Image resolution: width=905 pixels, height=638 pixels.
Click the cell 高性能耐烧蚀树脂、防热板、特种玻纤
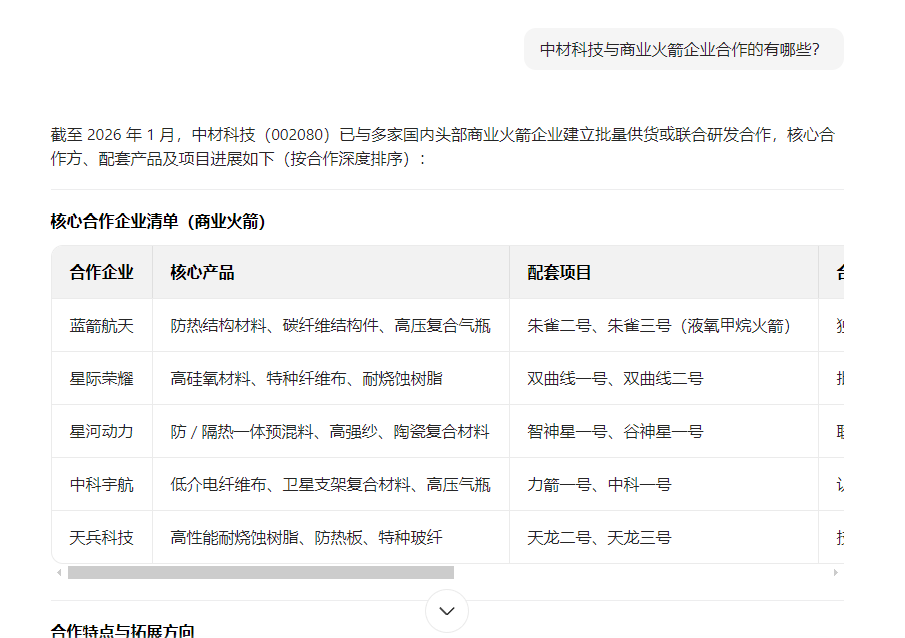331,538
